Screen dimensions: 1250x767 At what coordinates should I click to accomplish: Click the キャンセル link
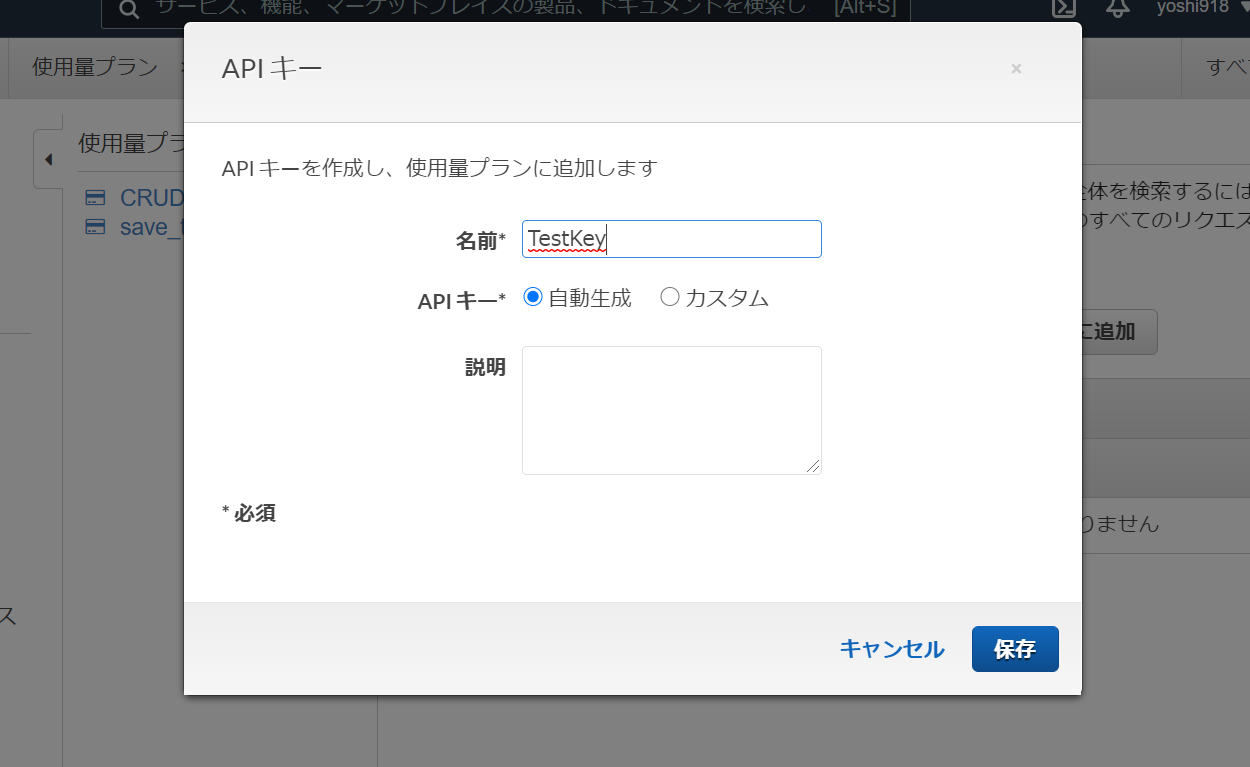tap(891, 648)
